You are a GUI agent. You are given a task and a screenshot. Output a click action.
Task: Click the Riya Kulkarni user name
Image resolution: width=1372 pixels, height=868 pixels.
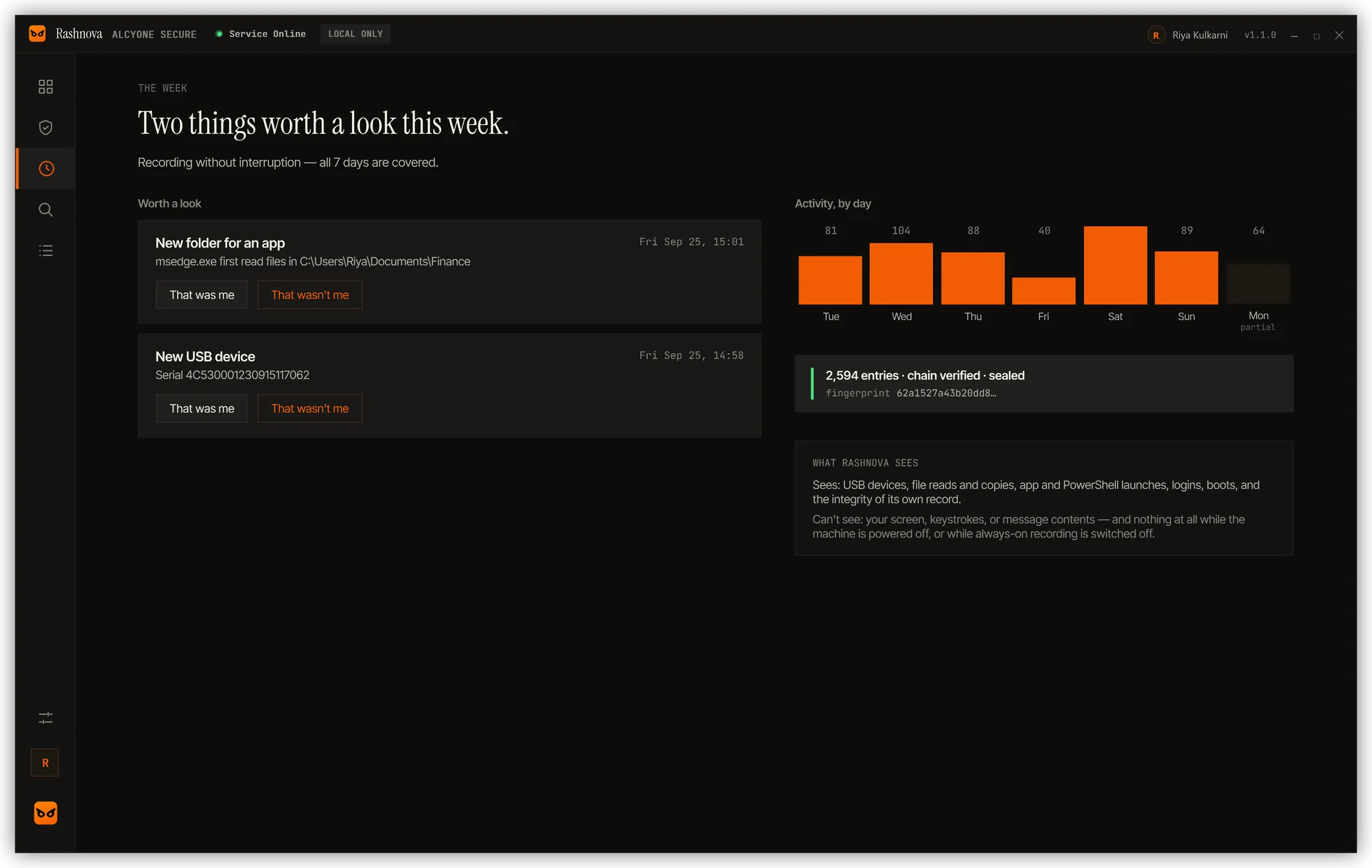(1200, 35)
